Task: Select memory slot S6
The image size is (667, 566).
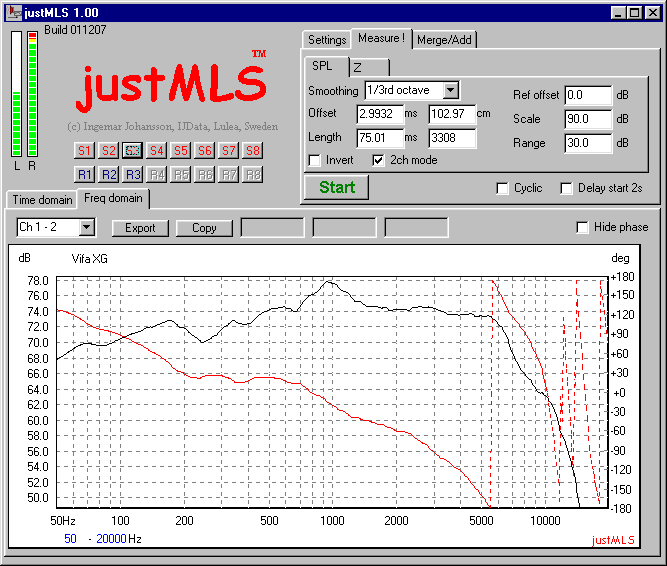Action: coord(205,151)
